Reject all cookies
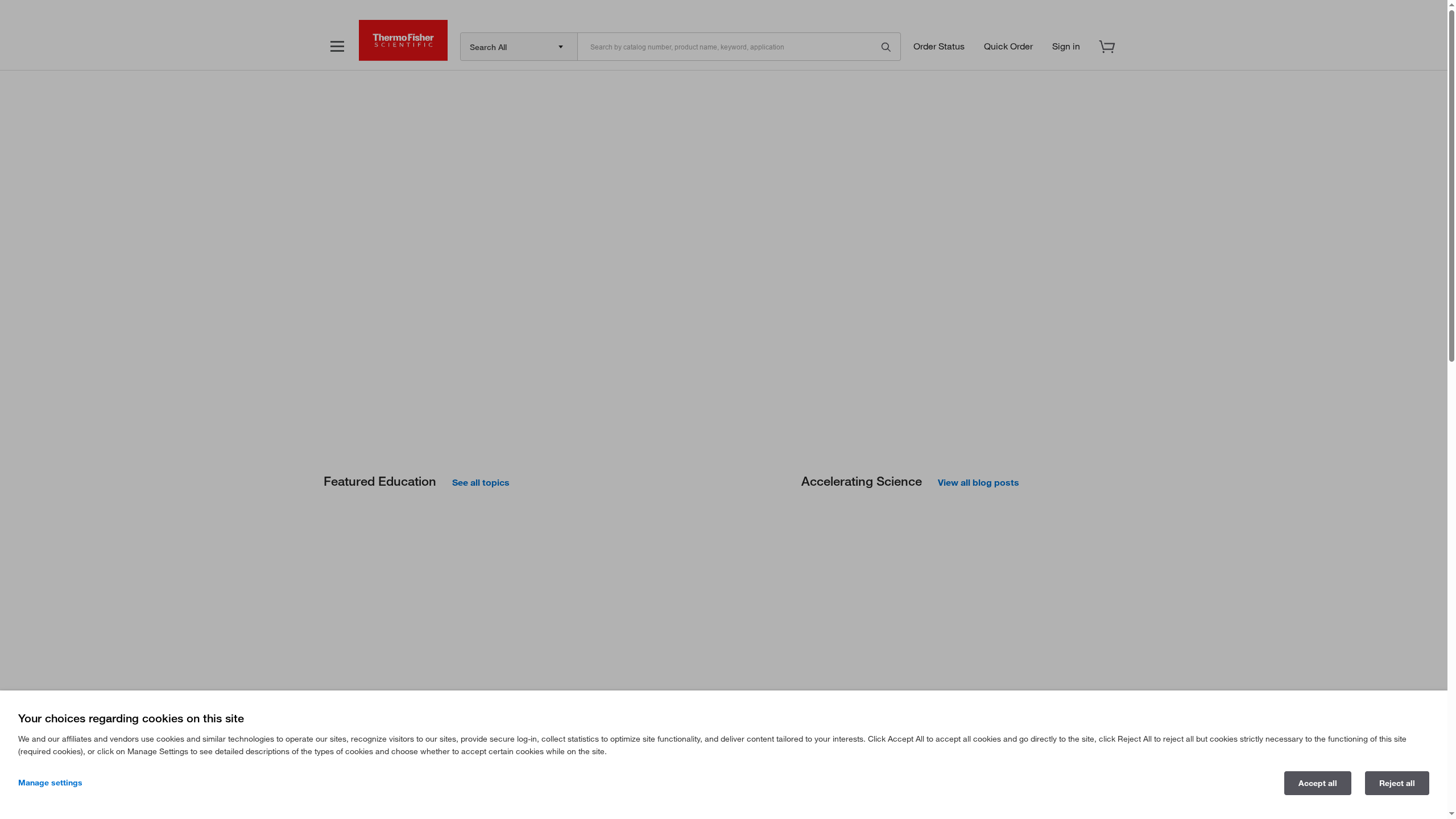 point(1397,783)
